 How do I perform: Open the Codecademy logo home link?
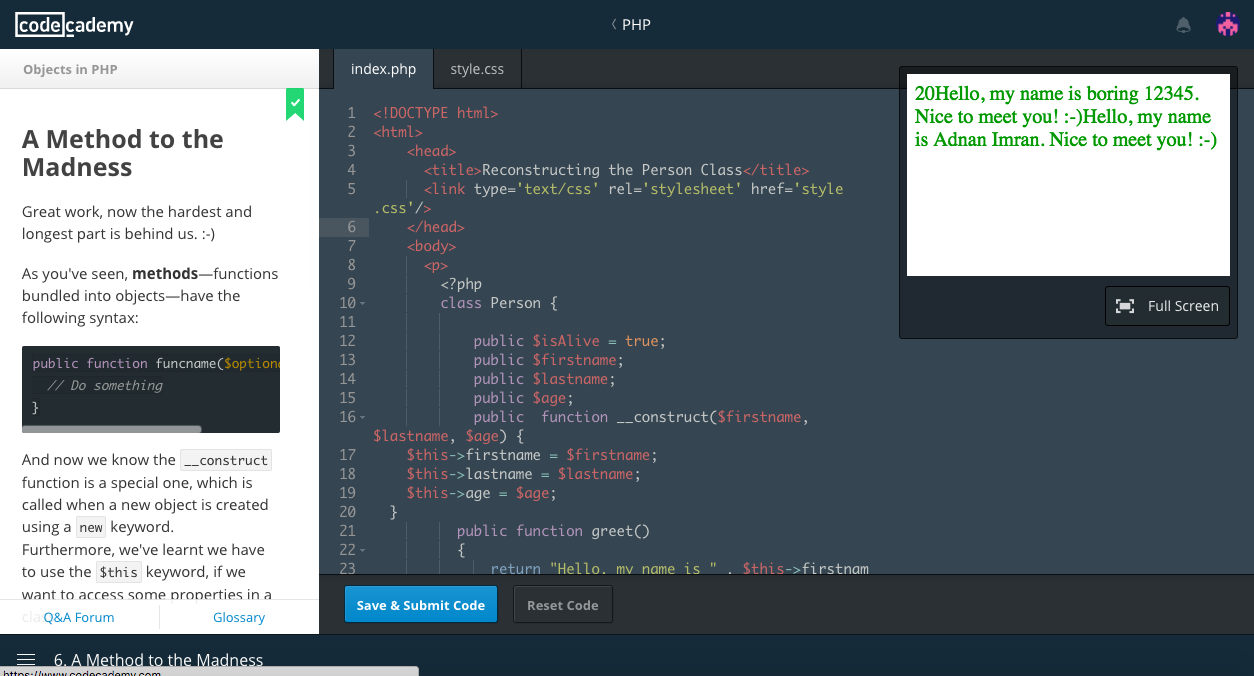pyautogui.click(x=74, y=25)
